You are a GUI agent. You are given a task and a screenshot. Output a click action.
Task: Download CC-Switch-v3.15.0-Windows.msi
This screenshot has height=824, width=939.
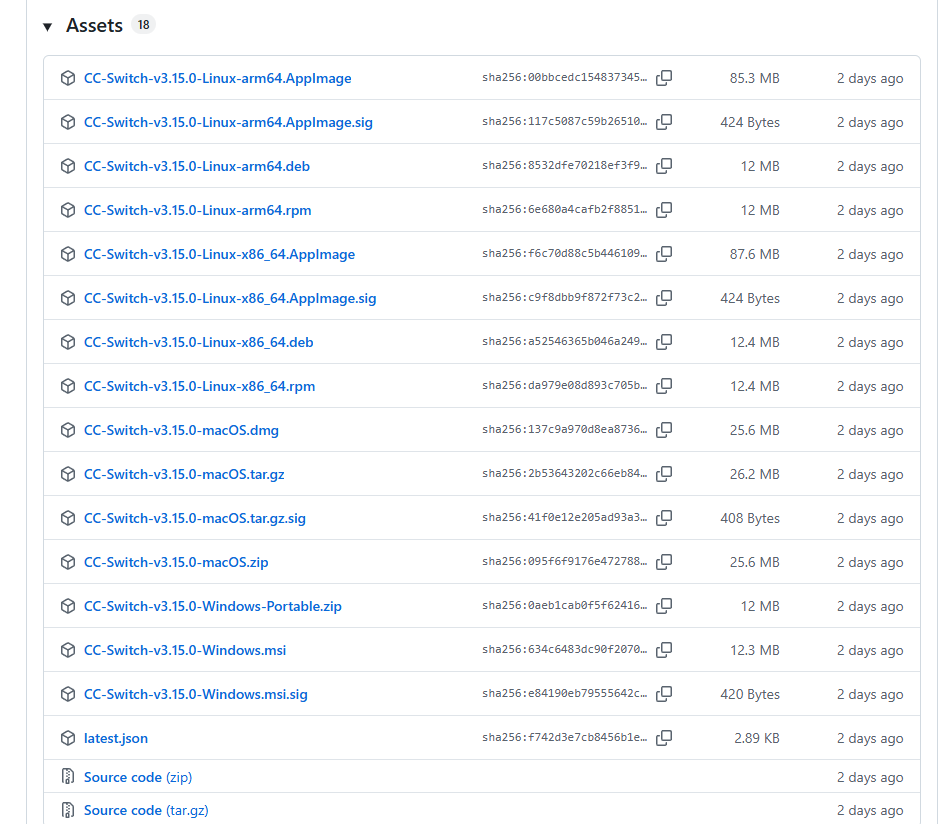[185, 650]
